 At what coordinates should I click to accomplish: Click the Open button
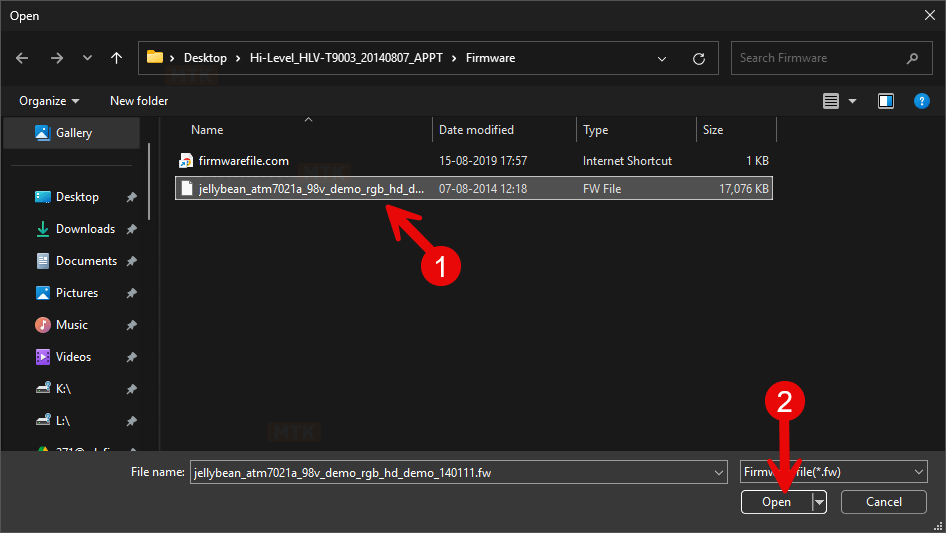point(776,502)
